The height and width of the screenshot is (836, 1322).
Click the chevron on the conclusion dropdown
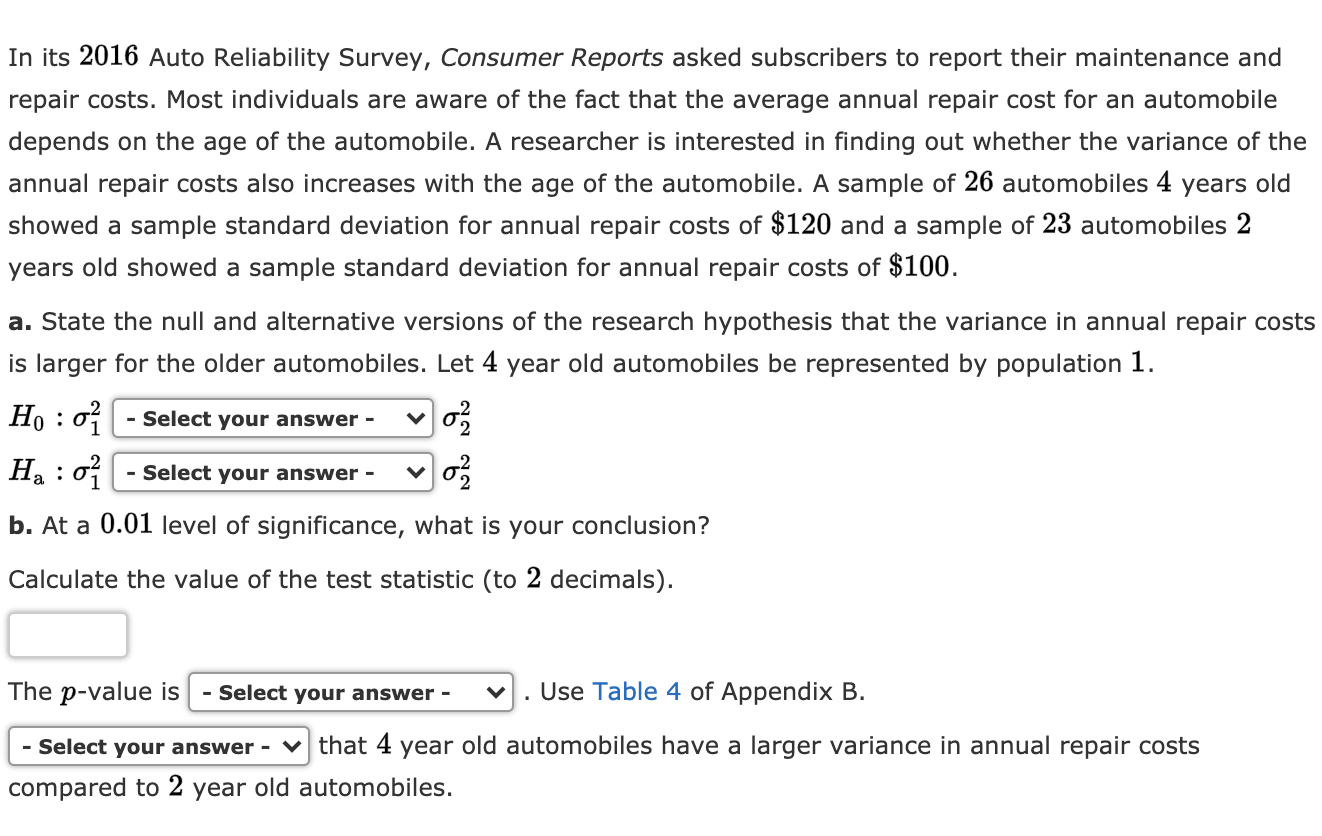(x=291, y=746)
